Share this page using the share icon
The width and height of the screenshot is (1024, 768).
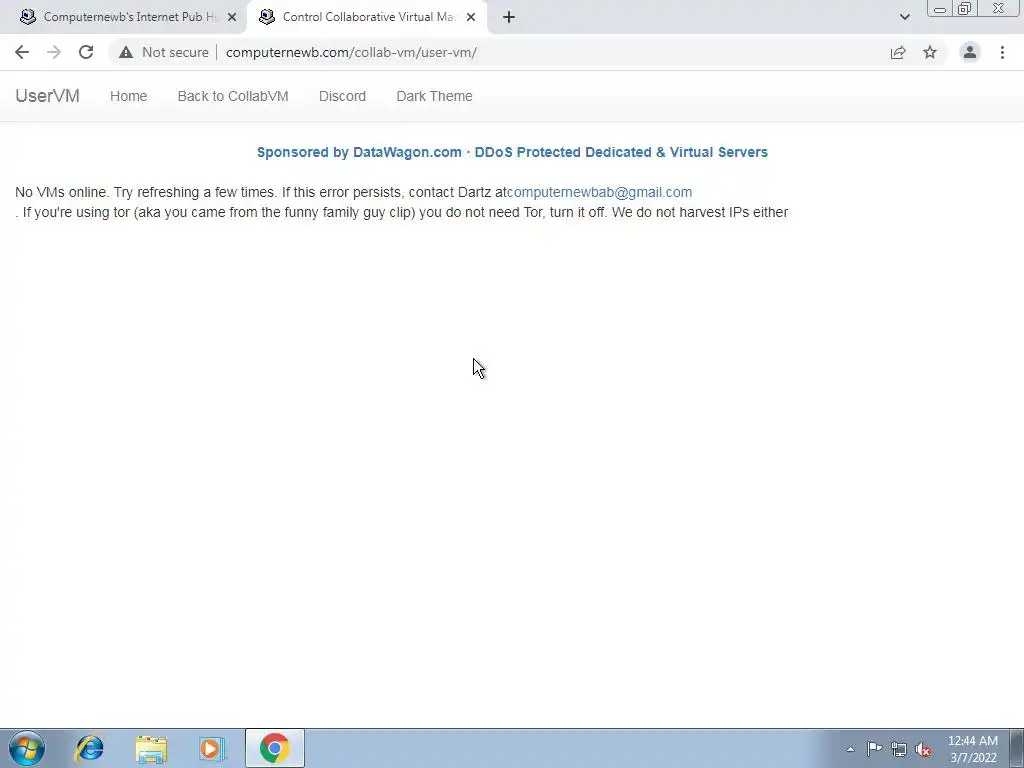(x=898, y=52)
